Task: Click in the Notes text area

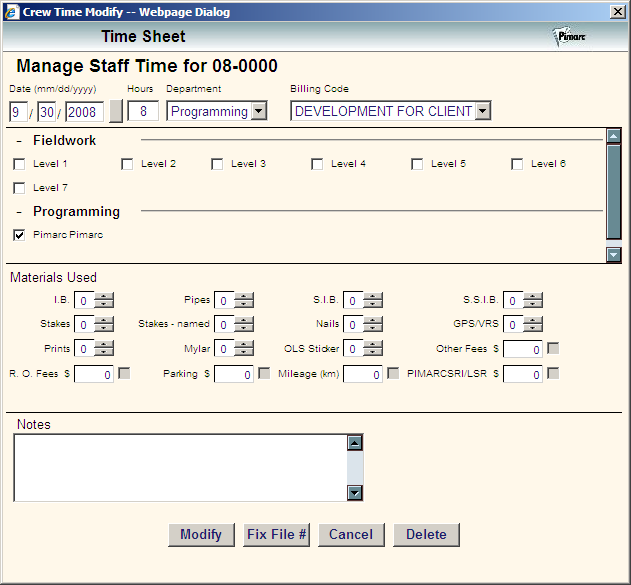Action: point(180,468)
